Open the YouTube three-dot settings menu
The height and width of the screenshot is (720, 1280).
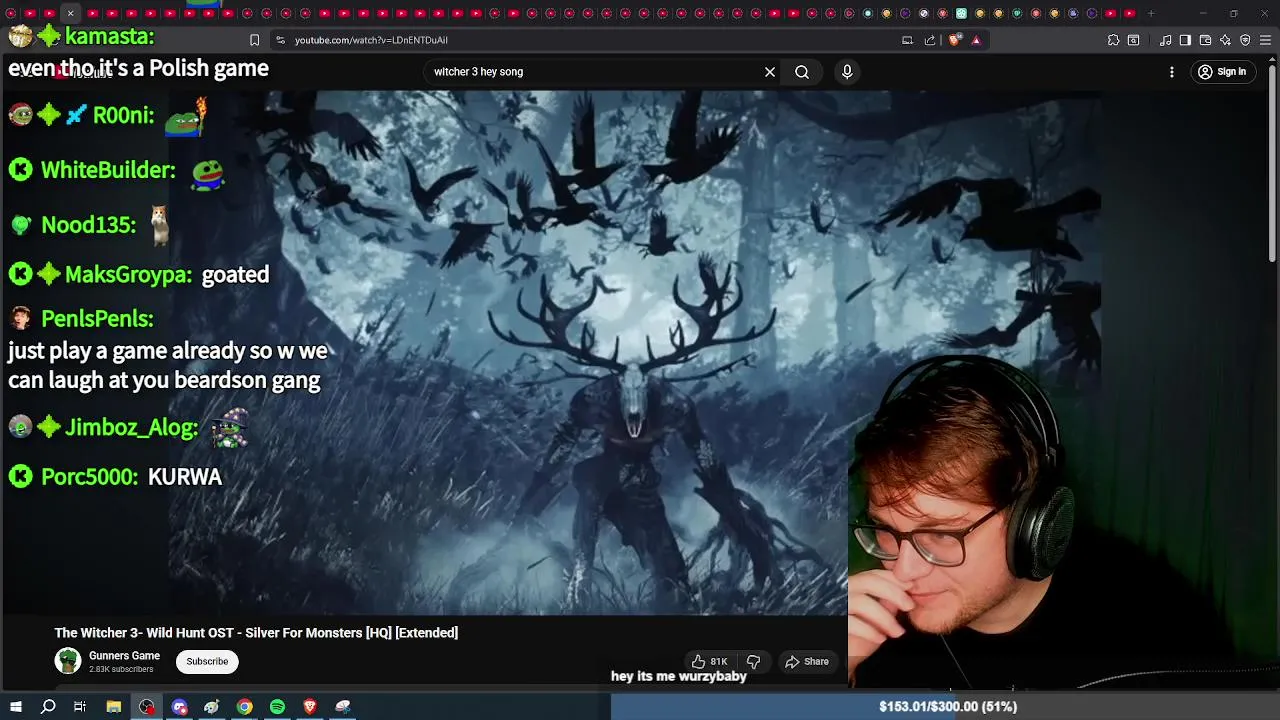coord(1172,72)
